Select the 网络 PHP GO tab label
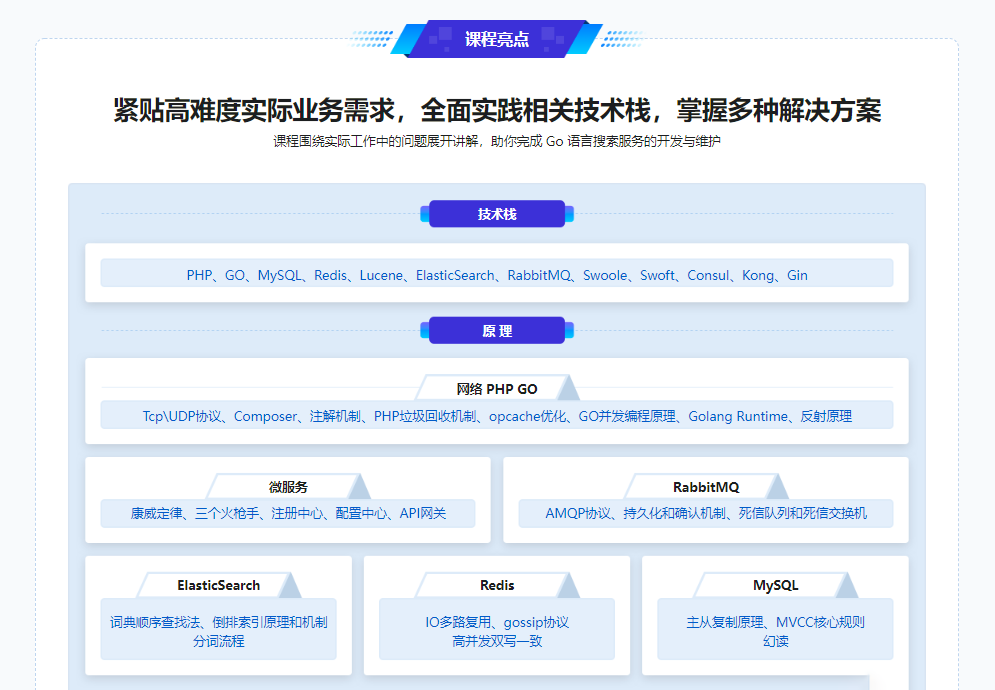Viewport: 995px width, 690px height. point(497,389)
